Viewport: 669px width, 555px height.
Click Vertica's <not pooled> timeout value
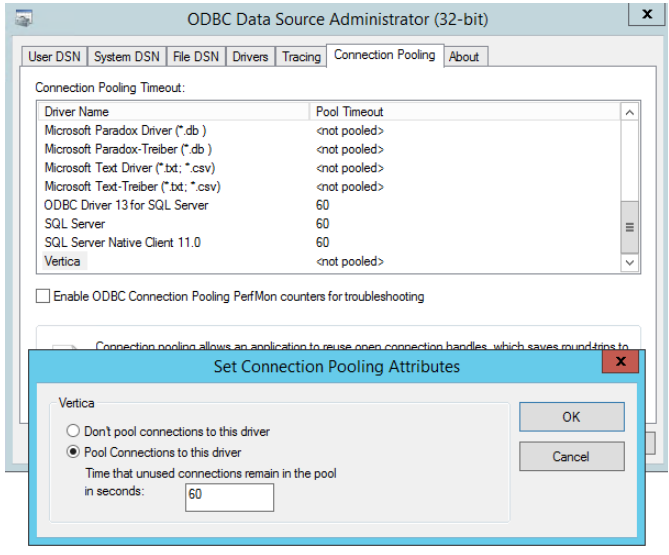(x=350, y=261)
